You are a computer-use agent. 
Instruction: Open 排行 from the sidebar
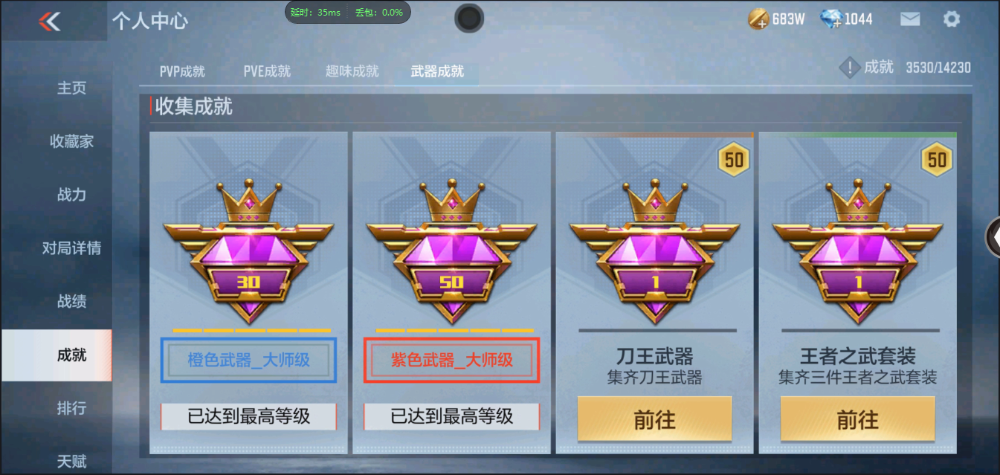click(71, 408)
